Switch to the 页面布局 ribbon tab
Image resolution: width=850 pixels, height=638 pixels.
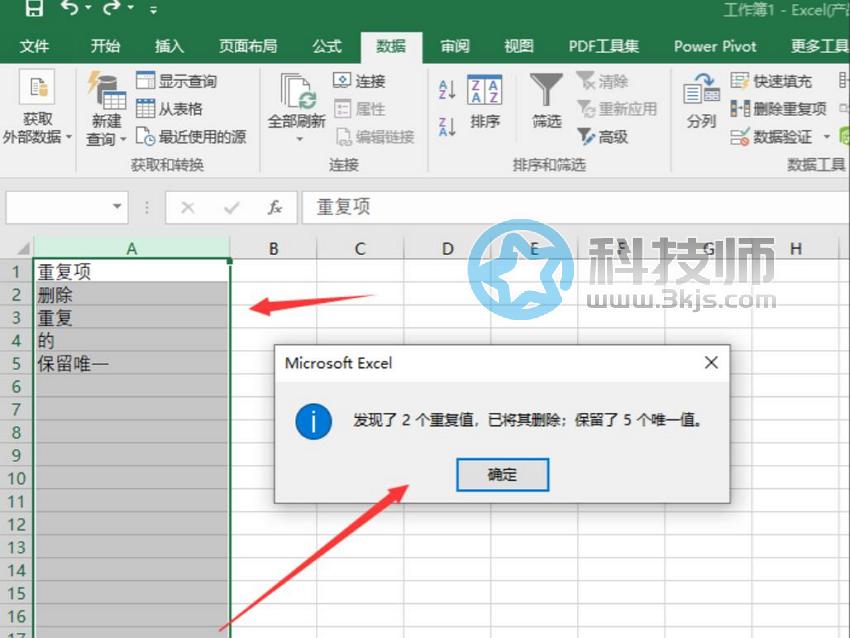coord(248,47)
